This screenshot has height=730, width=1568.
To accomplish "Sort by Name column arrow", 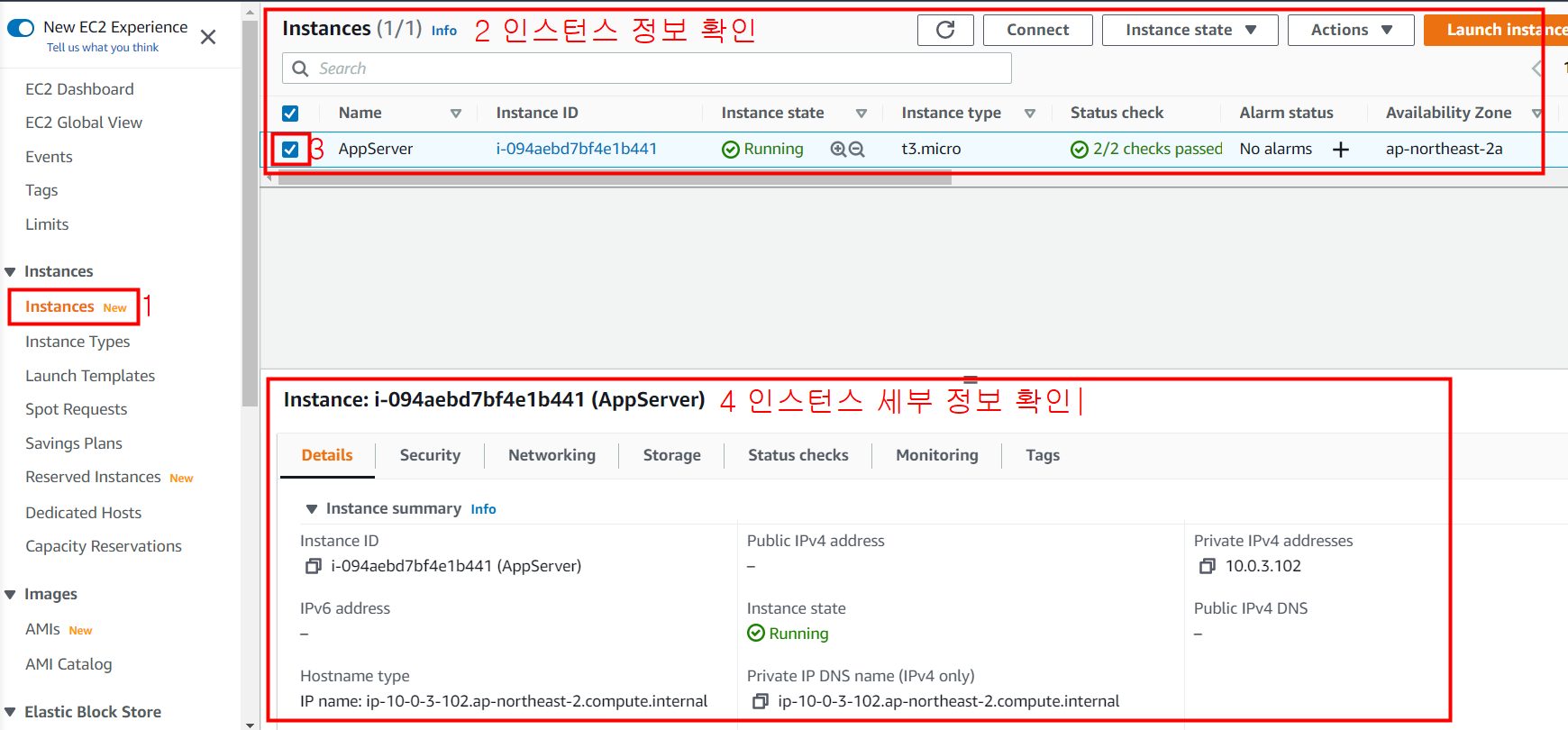I will 456,114.
